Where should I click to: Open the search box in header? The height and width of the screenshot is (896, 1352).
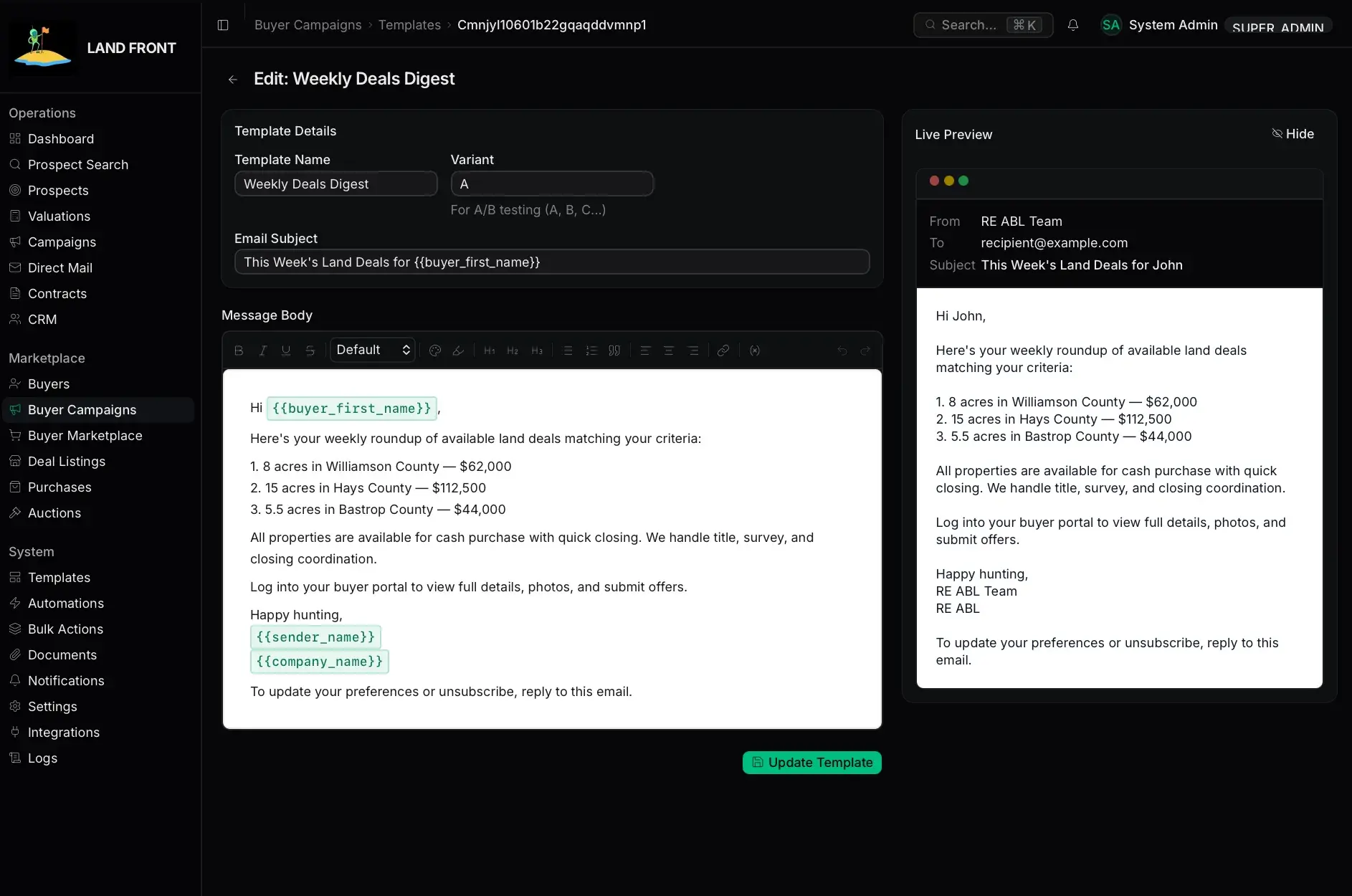point(983,25)
